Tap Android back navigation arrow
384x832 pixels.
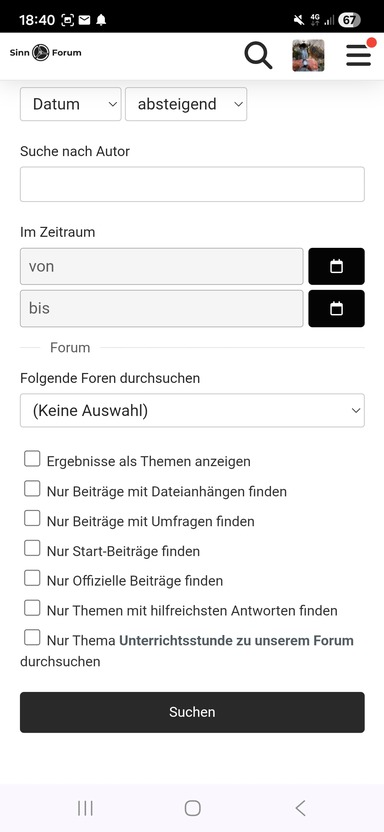click(x=300, y=808)
